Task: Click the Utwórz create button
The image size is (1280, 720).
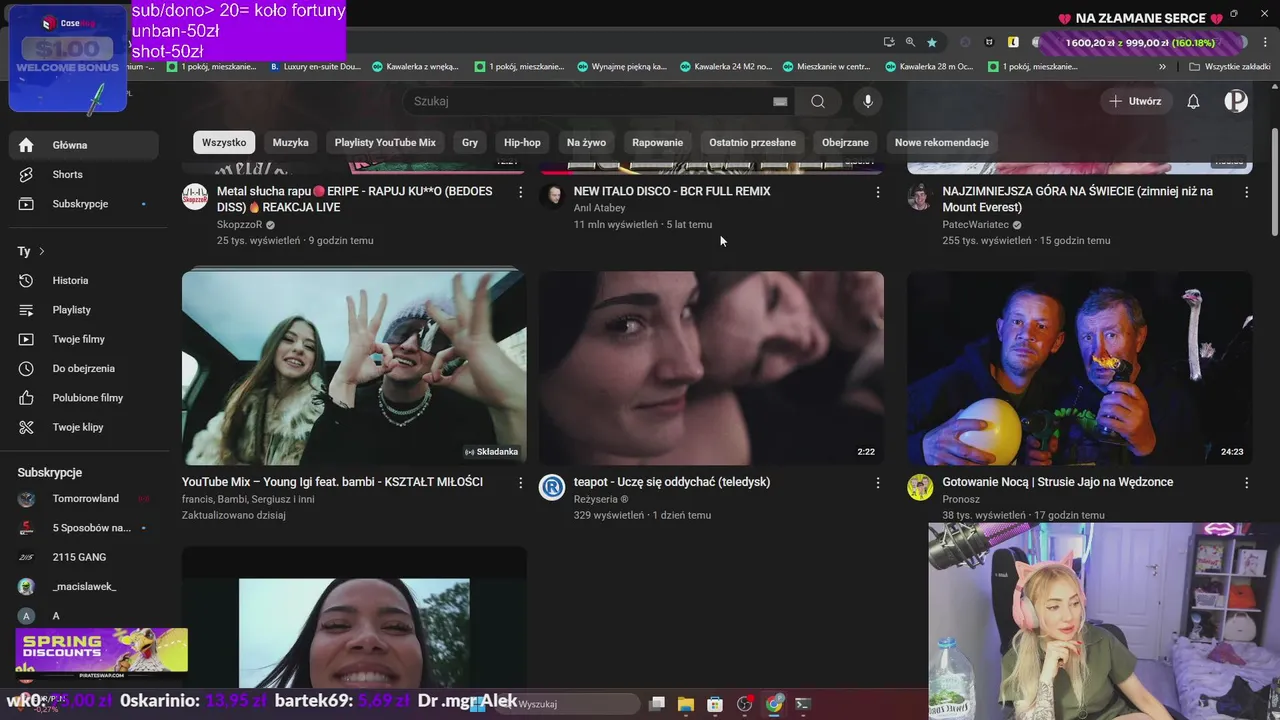Action: click(x=1135, y=101)
